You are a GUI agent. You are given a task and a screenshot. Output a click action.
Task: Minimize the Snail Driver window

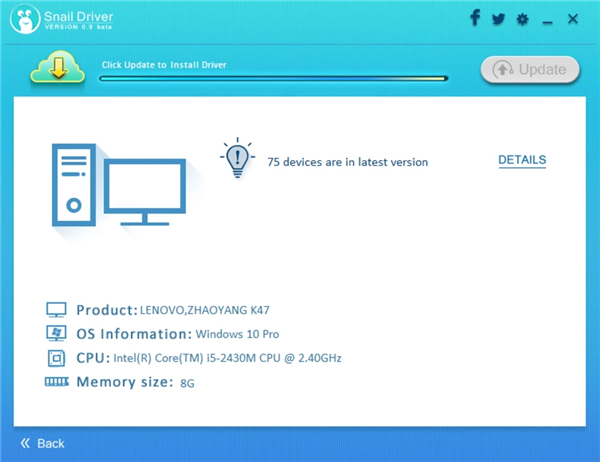547,19
